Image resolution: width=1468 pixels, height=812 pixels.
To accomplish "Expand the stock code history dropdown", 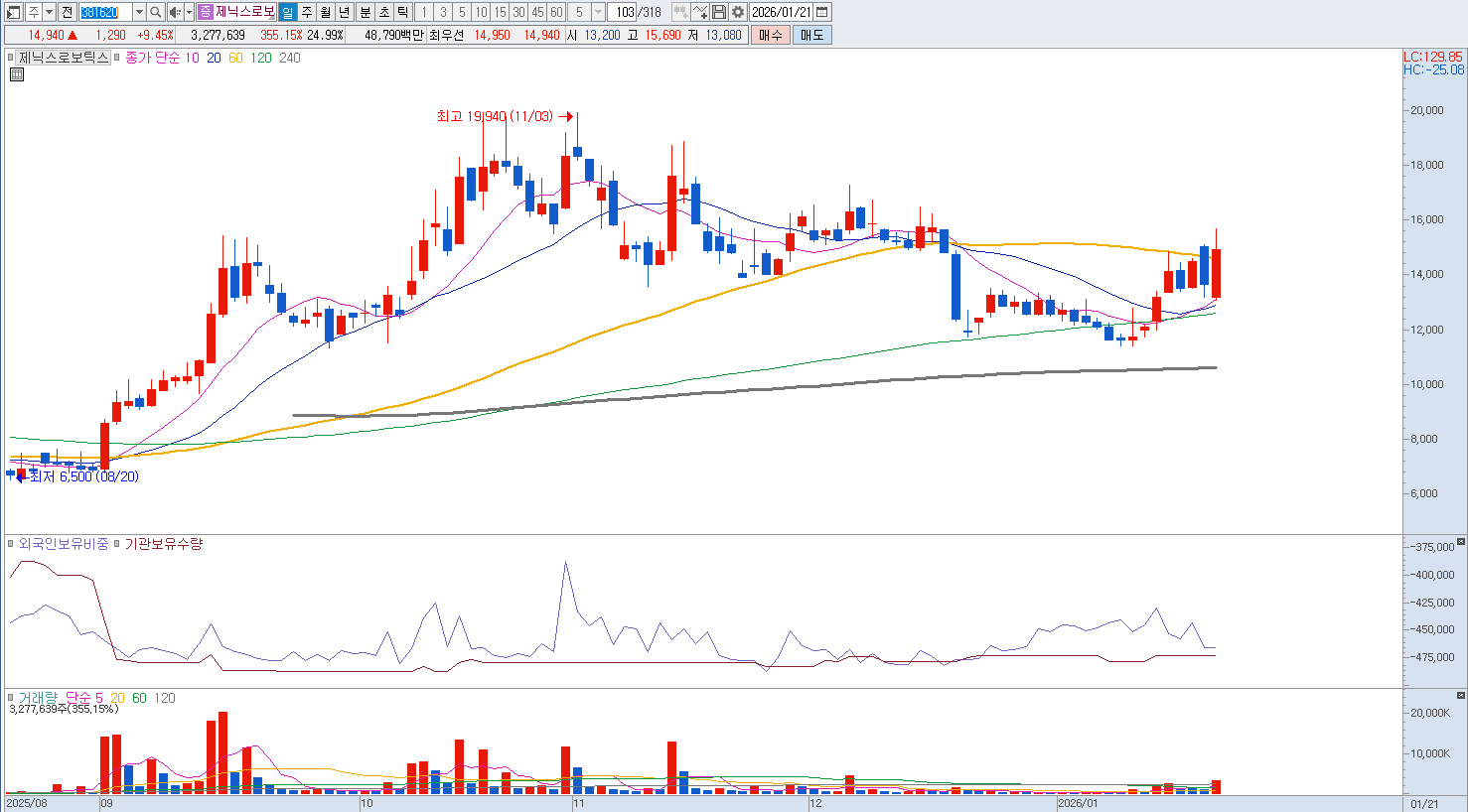I will tap(139, 12).
